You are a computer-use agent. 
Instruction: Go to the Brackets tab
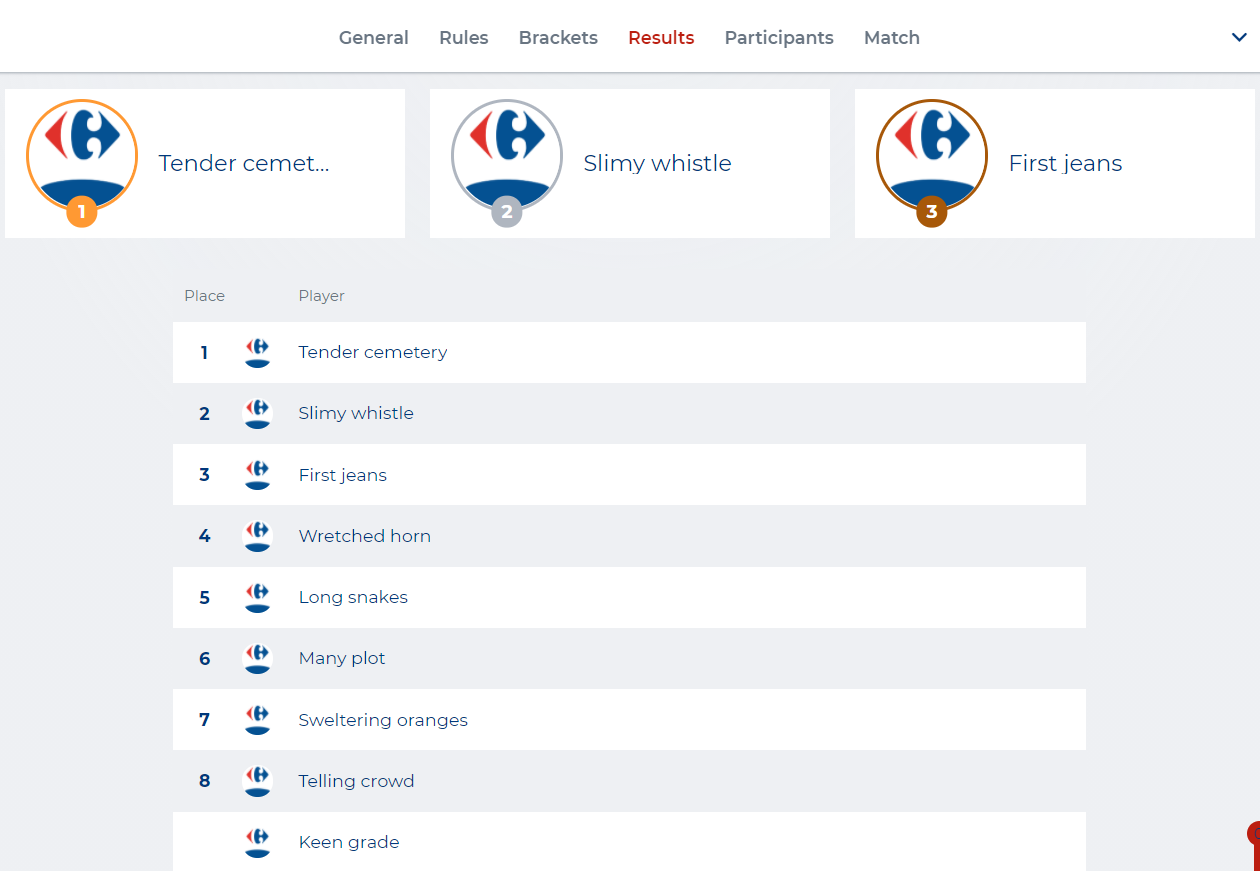pos(558,38)
